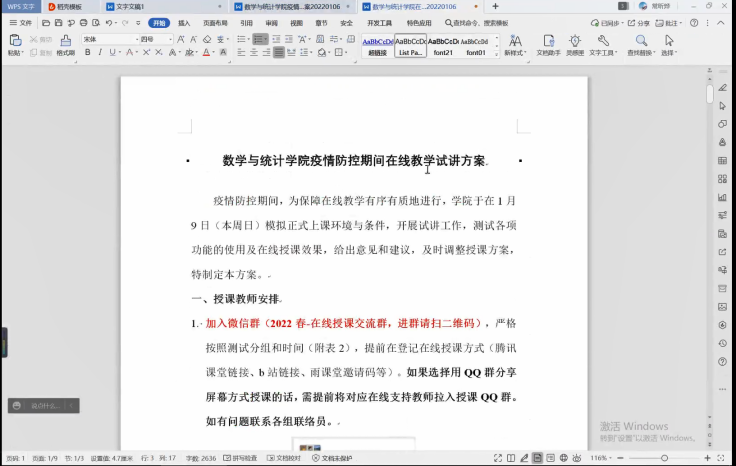Apply the List Pa... paragraph style
Viewport: 736px width, 466px height.
[410, 46]
